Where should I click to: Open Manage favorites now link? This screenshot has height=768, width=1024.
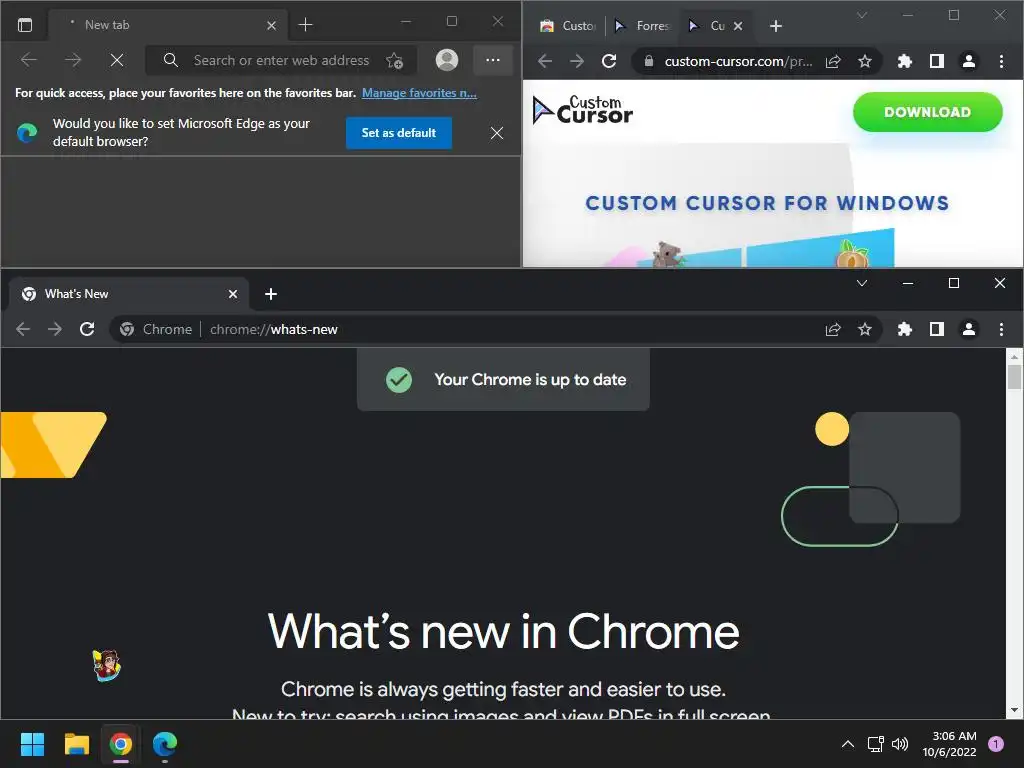419,93
